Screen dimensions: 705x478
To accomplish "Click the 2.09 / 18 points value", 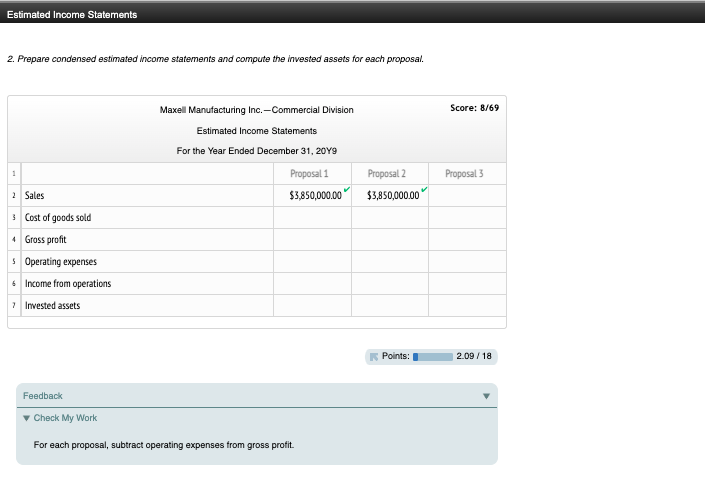I will 474,356.
